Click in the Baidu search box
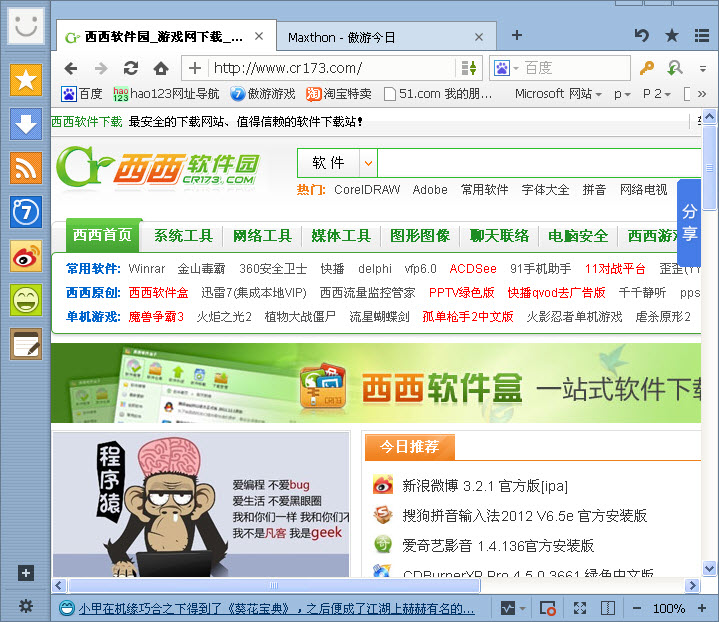Screen dimensions: 719x622 coord(575,68)
